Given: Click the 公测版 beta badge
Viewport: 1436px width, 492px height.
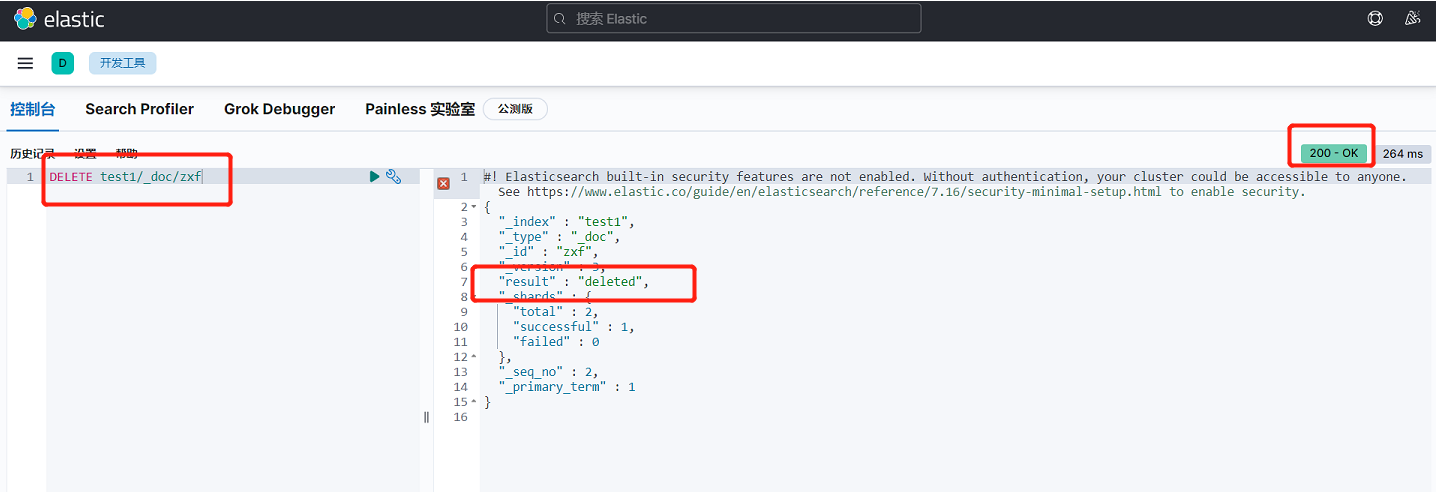Looking at the screenshot, I should tap(515, 109).
